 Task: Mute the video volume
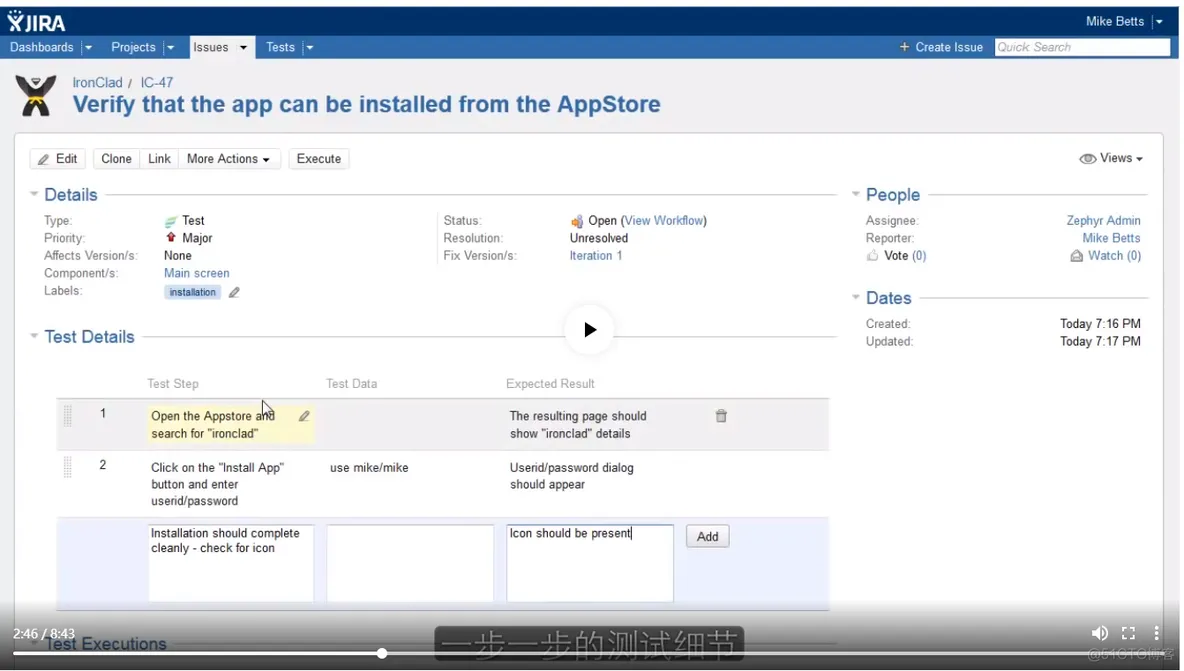[x=1099, y=633]
